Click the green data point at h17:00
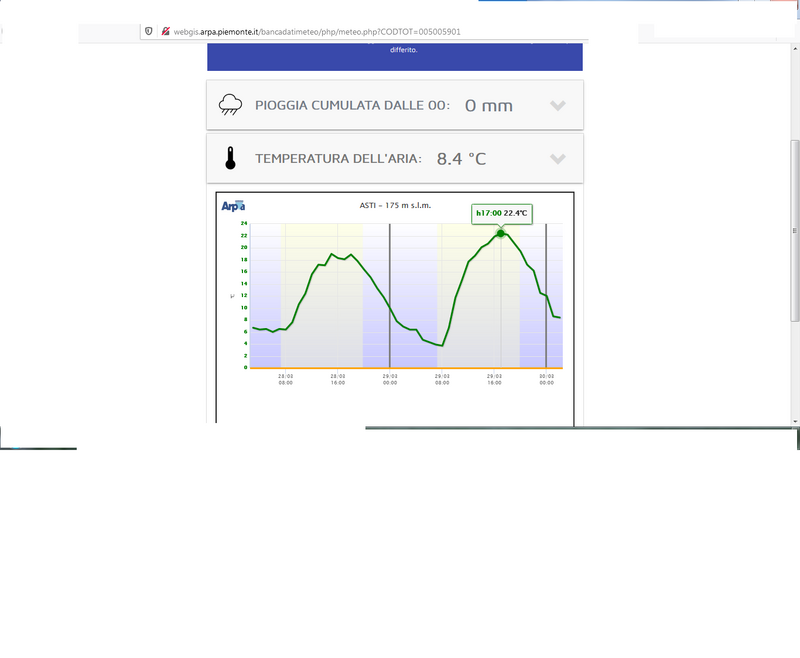The height and width of the screenshot is (658, 800). tap(501, 234)
